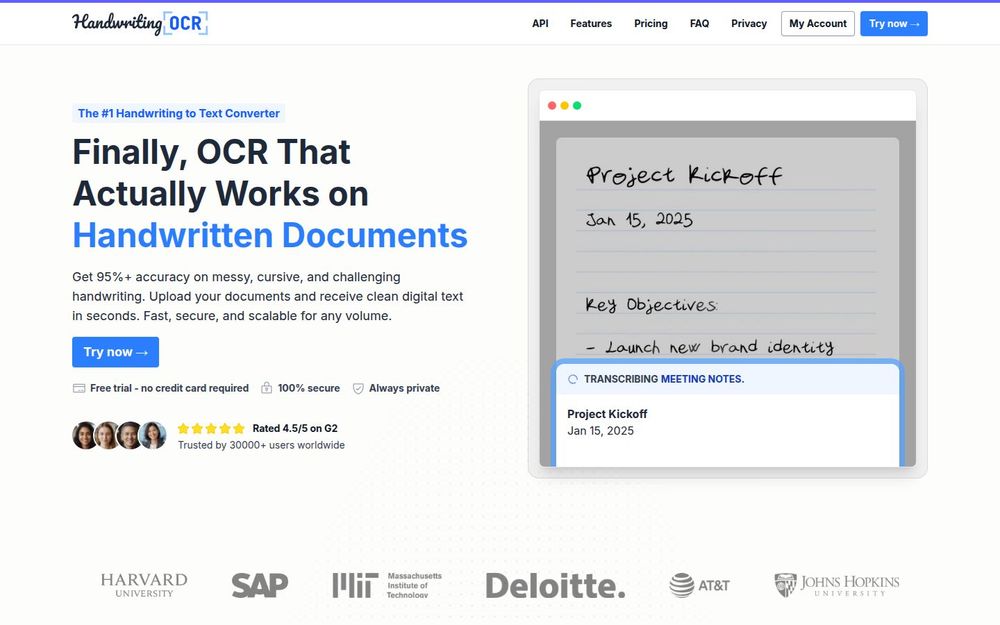Click the 'Handwritten Documents' blue headline
1000x625 pixels.
(270, 235)
